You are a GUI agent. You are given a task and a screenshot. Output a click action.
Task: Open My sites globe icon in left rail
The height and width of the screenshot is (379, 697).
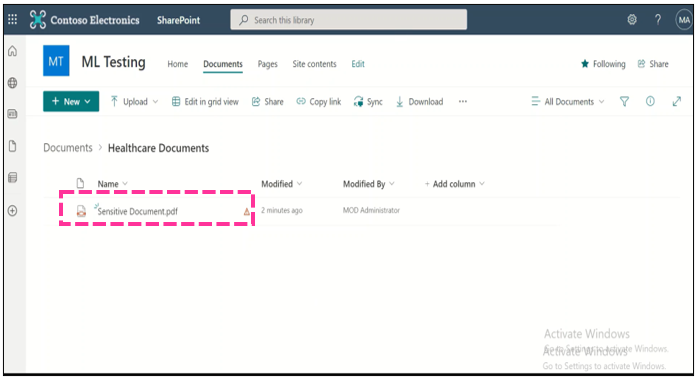point(12,83)
